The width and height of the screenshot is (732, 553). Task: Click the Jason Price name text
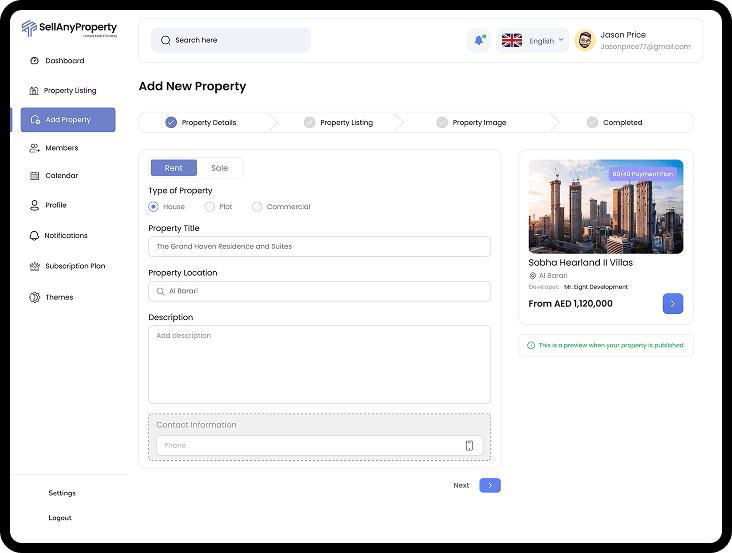coord(623,35)
